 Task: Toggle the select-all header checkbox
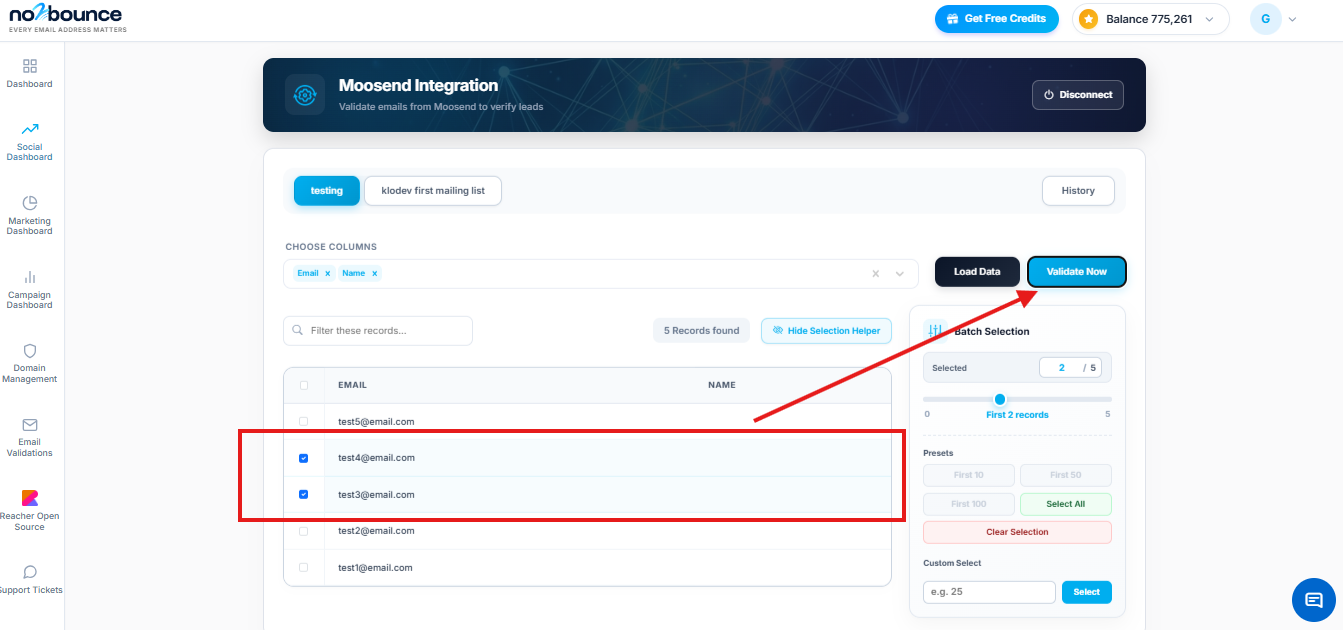pos(304,385)
